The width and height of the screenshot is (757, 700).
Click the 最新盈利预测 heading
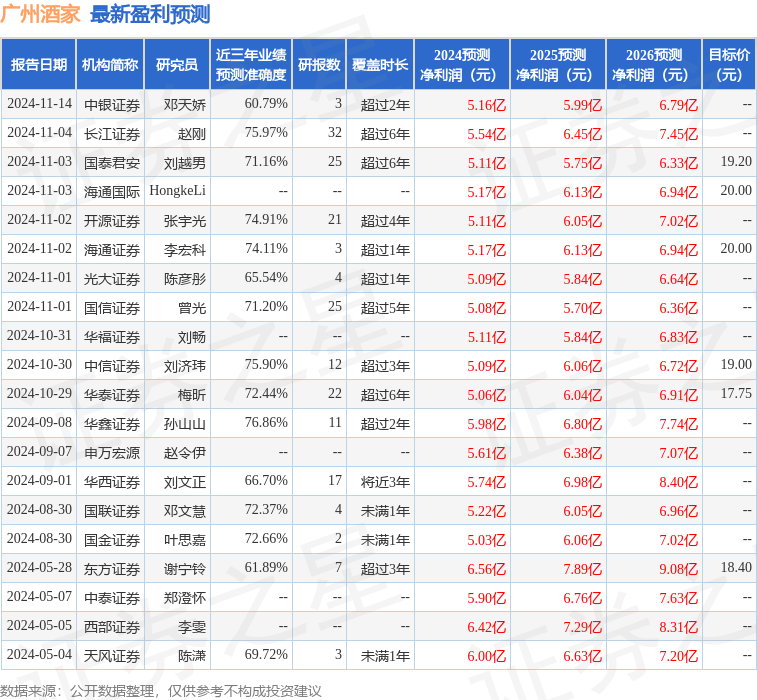click(150, 14)
